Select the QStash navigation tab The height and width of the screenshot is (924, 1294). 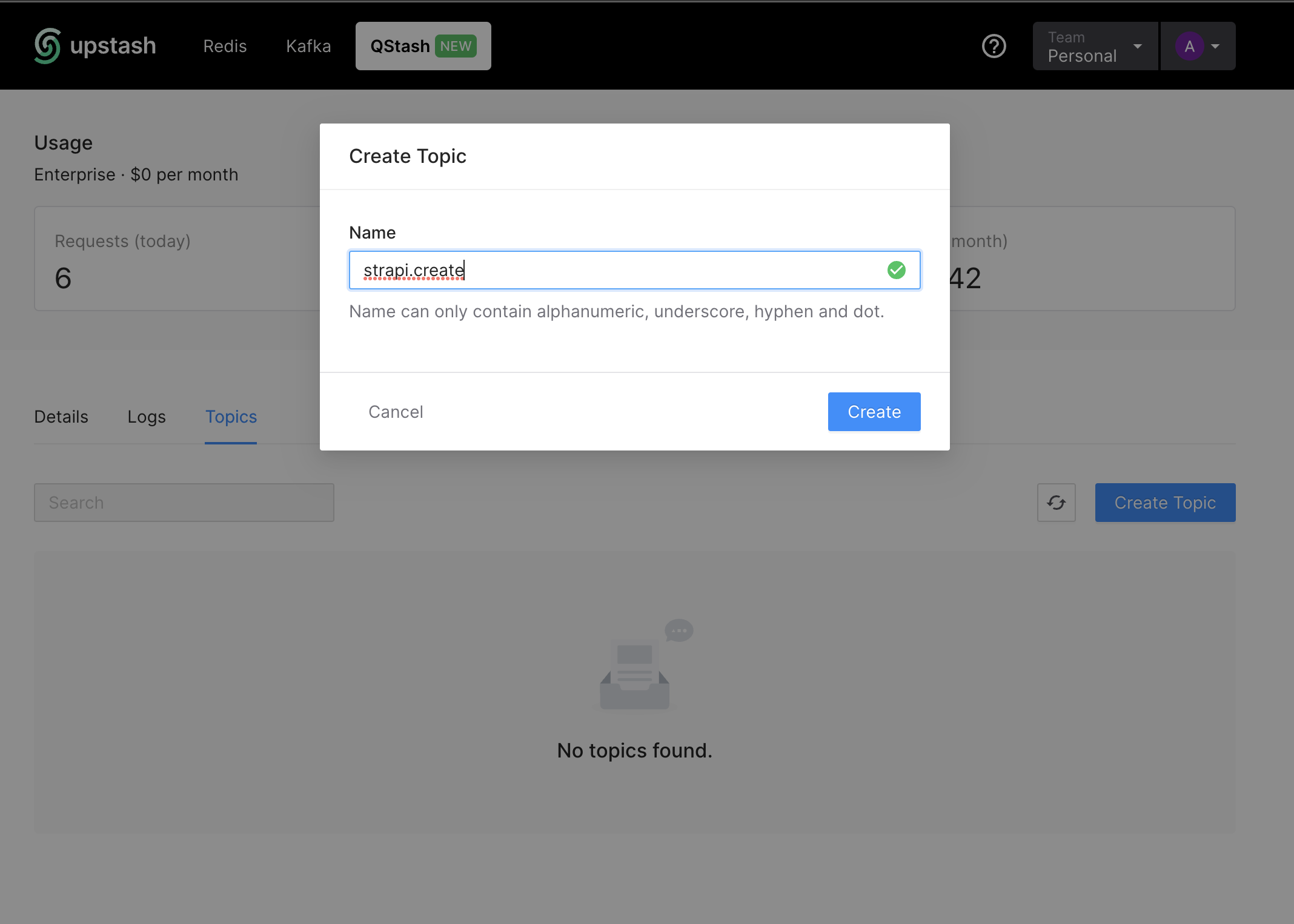400,46
